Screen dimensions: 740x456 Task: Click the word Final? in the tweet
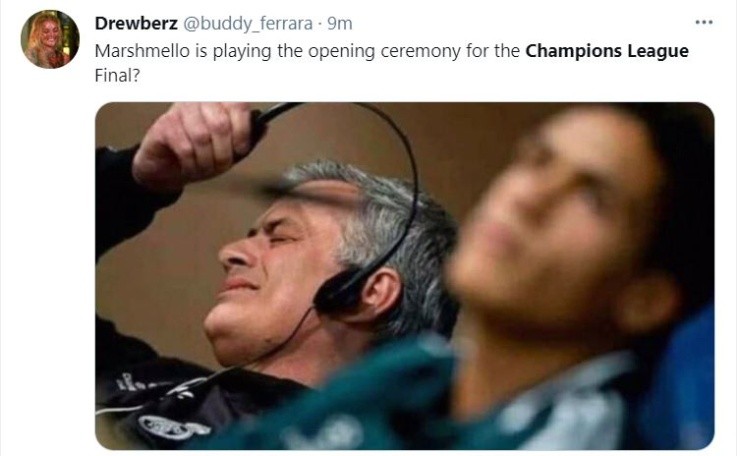click(117, 76)
